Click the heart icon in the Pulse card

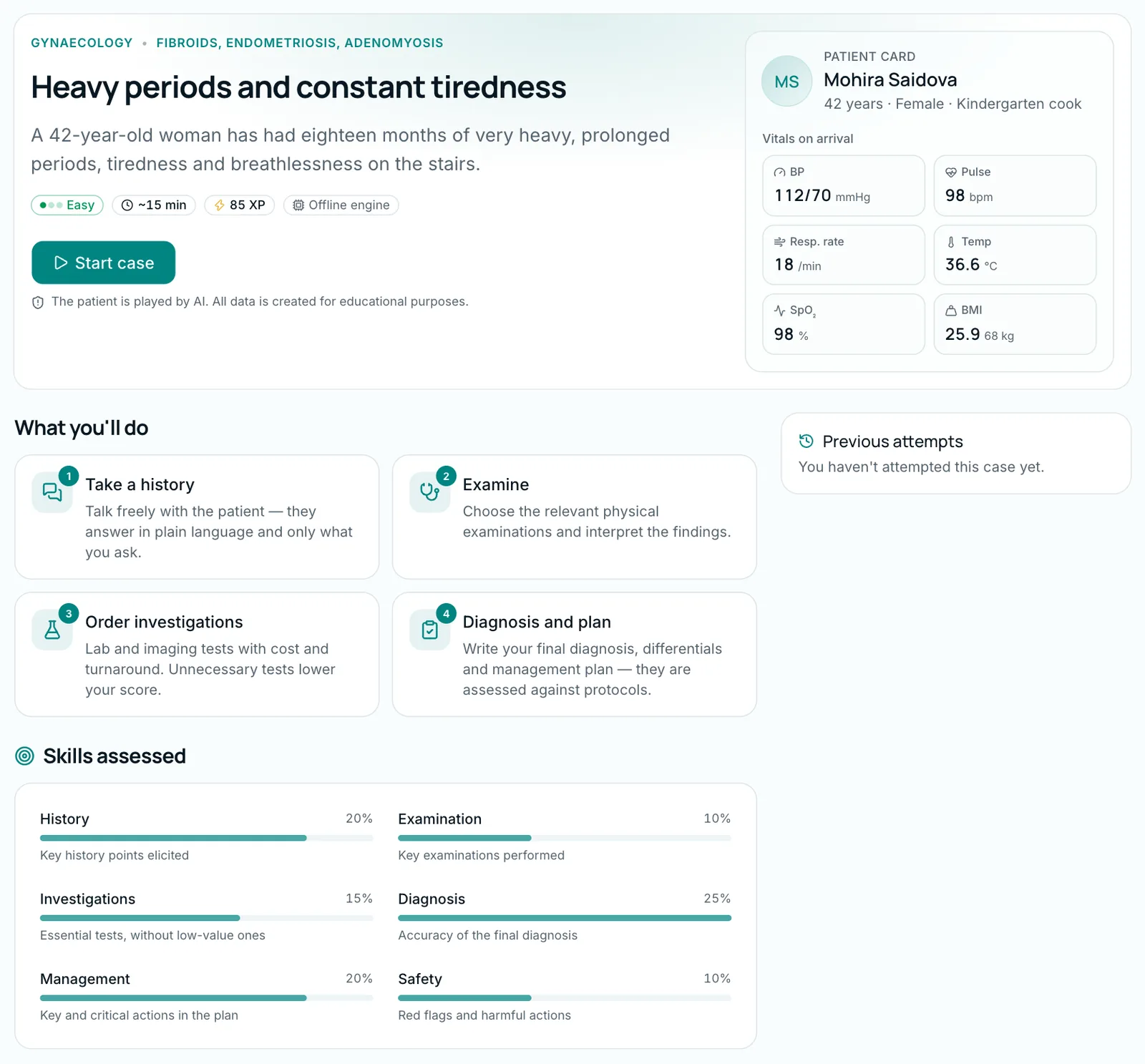tap(951, 172)
